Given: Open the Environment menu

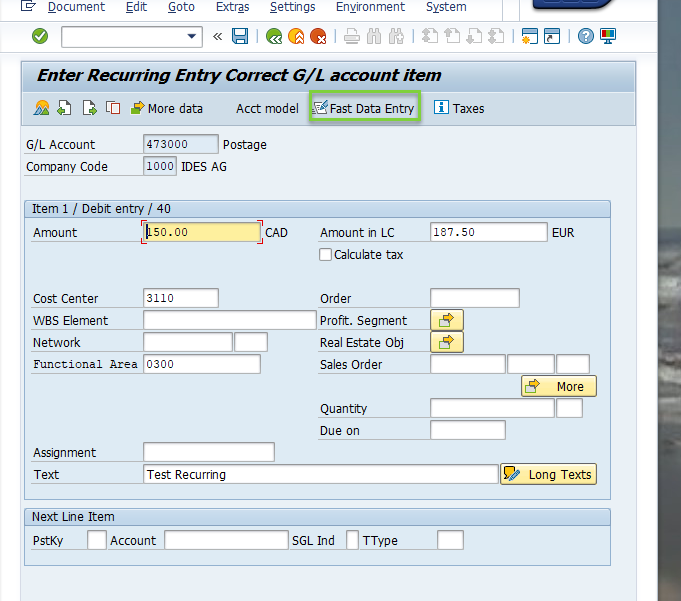Looking at the screenshot, I should [370, 7].
